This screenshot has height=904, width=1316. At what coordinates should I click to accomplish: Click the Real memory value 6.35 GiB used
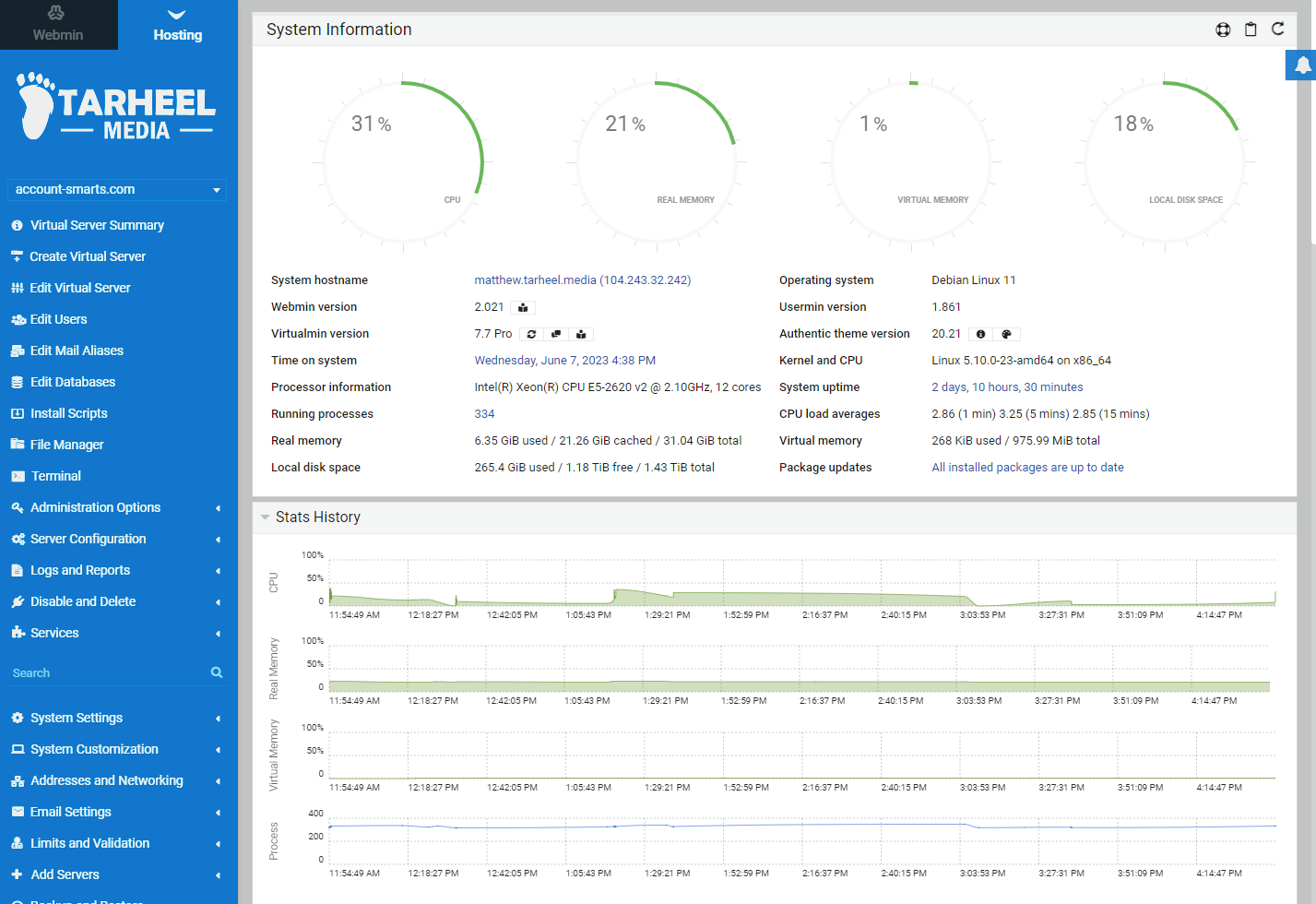coord(608,441)
